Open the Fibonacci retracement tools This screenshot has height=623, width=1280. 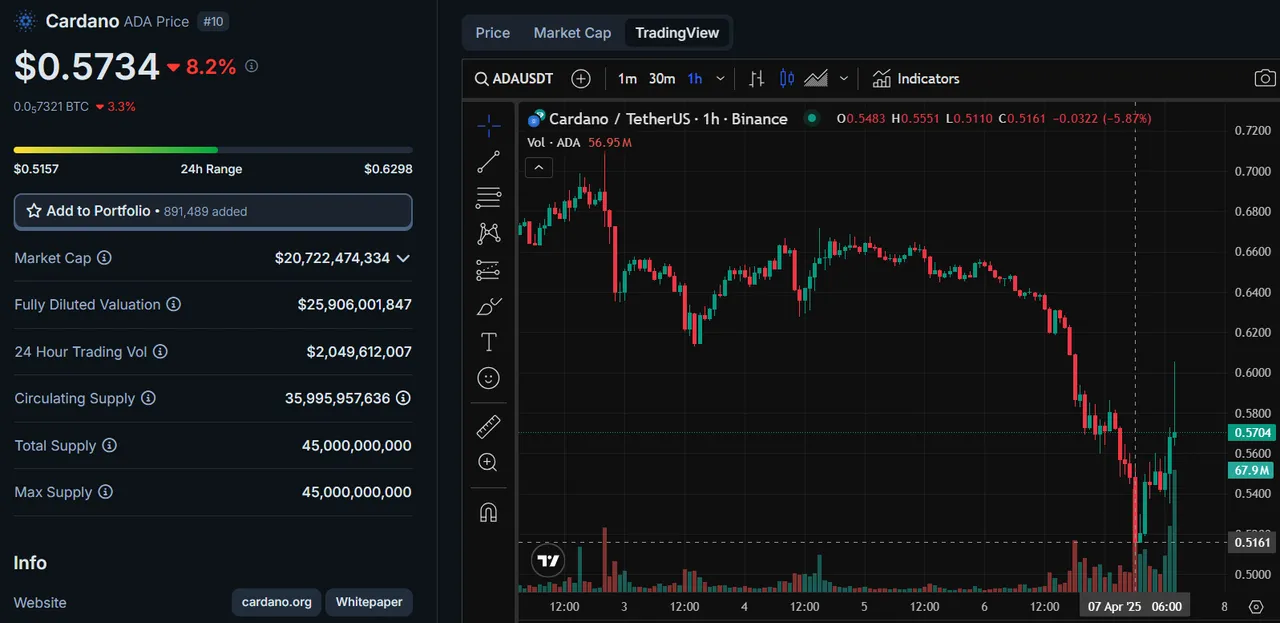tap(488, 197)
